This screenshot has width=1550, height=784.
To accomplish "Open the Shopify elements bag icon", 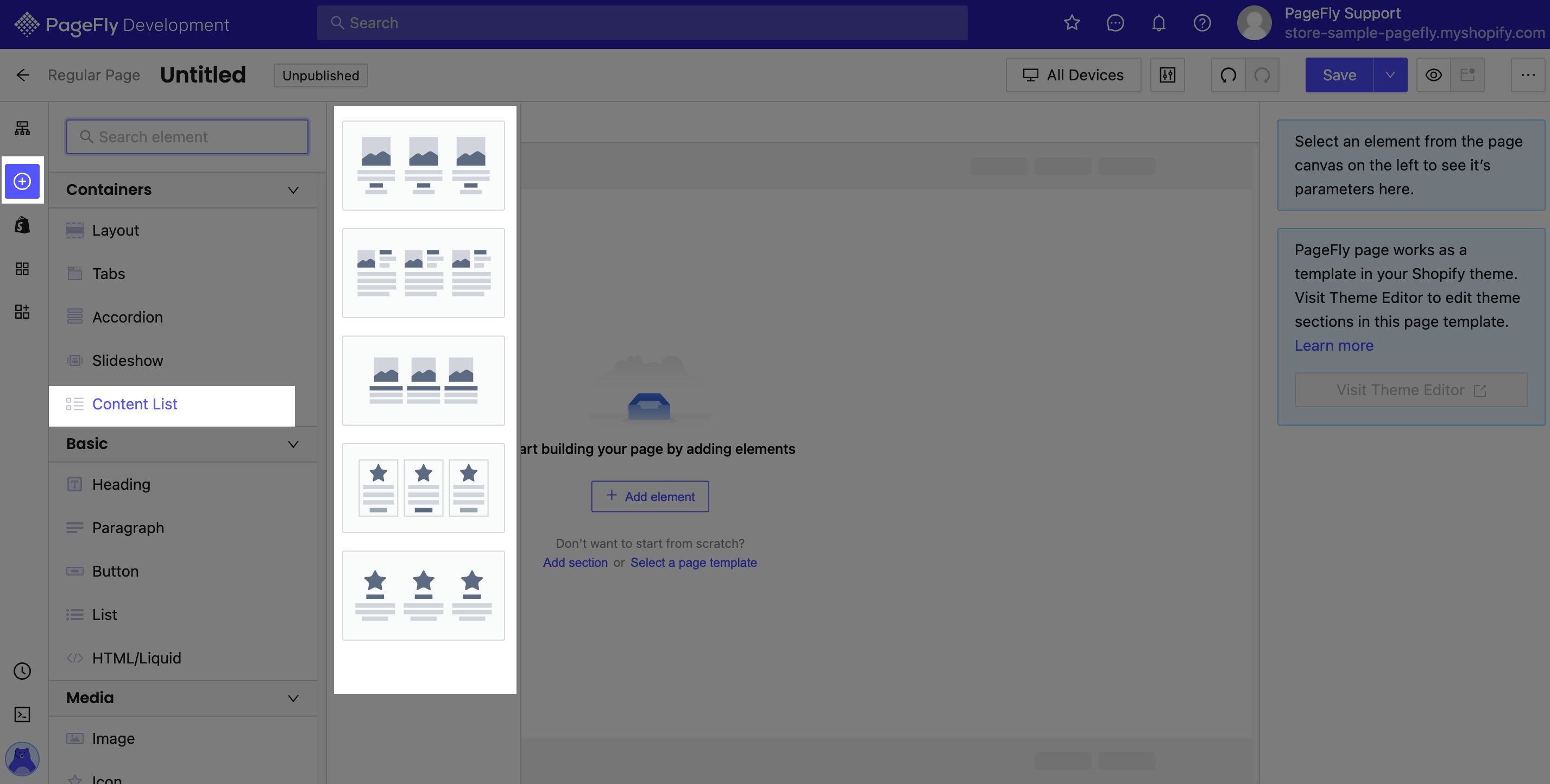I will pos(22,225).
